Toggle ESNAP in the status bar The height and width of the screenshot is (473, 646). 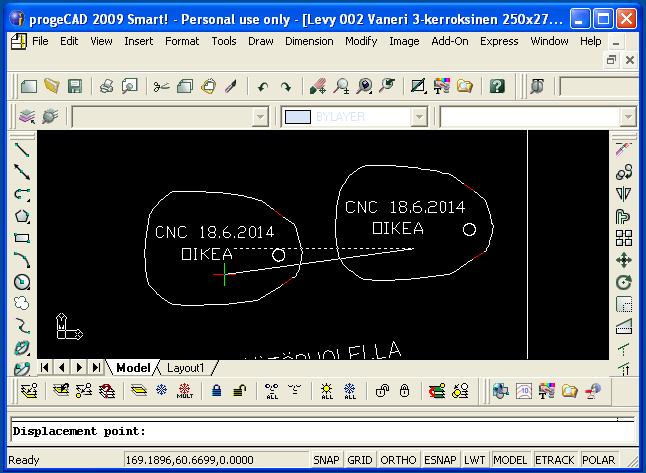[440, 460]
